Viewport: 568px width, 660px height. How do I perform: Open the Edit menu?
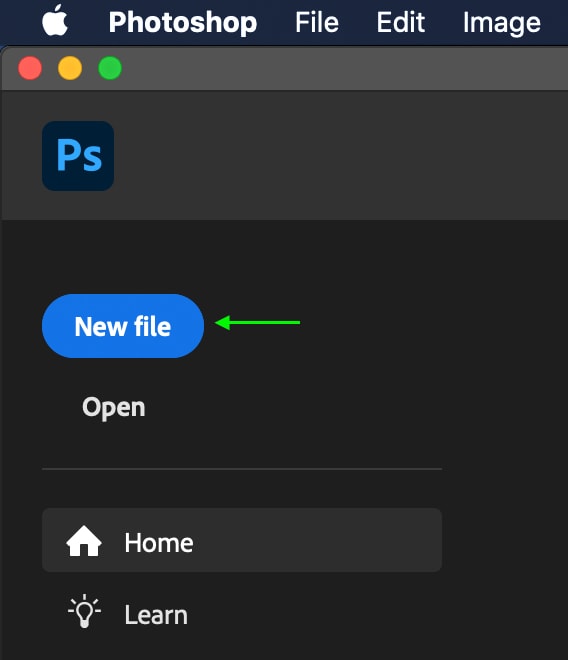(x=400, y=22)
